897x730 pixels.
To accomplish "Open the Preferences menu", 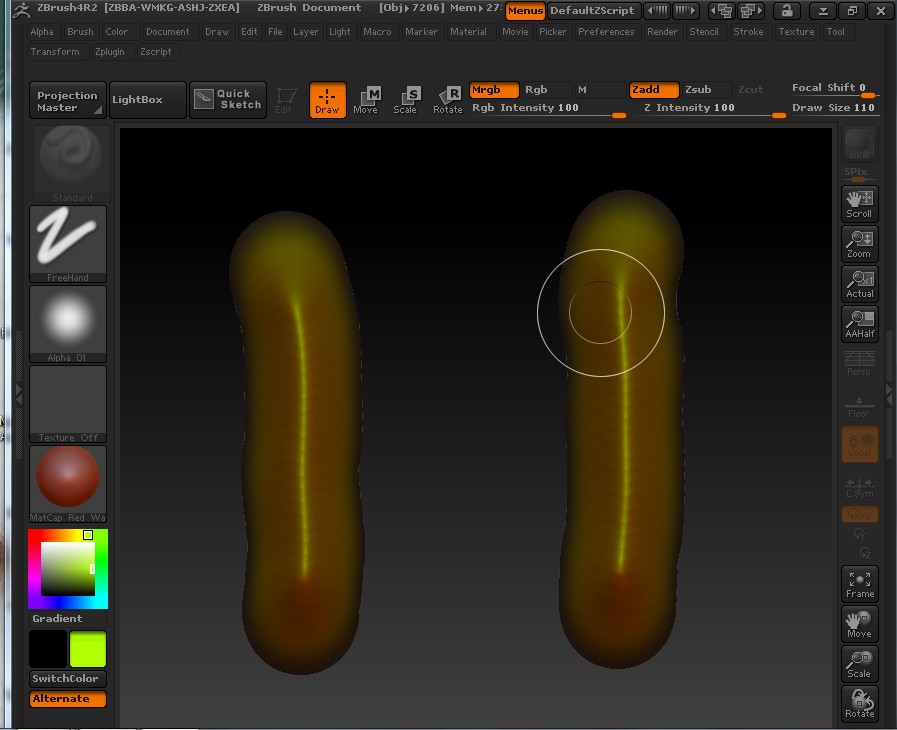I will [x=606, y=31].
